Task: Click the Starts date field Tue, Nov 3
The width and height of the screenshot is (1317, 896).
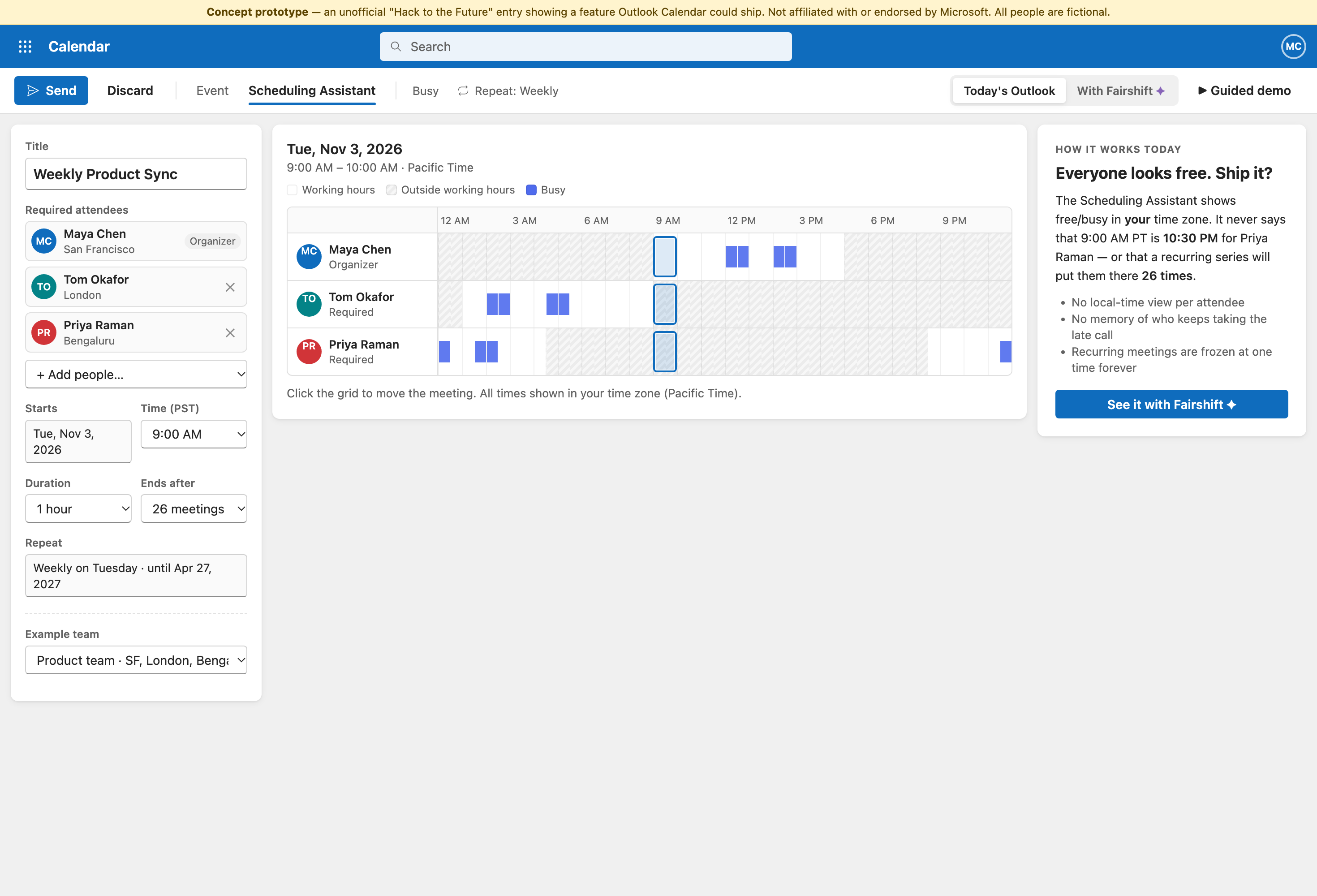Action: pyautogui.click(x=78, y=441)
